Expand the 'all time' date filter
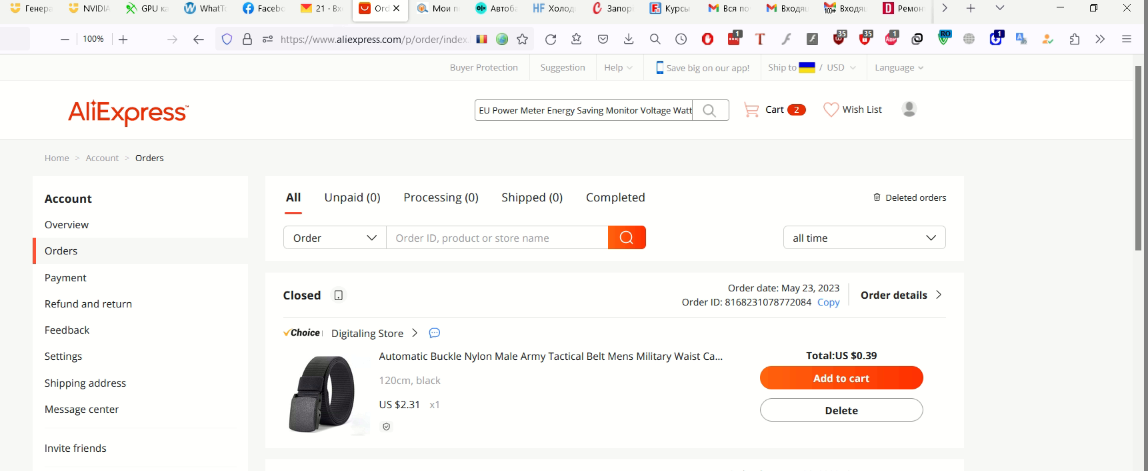 coord(864,237)
